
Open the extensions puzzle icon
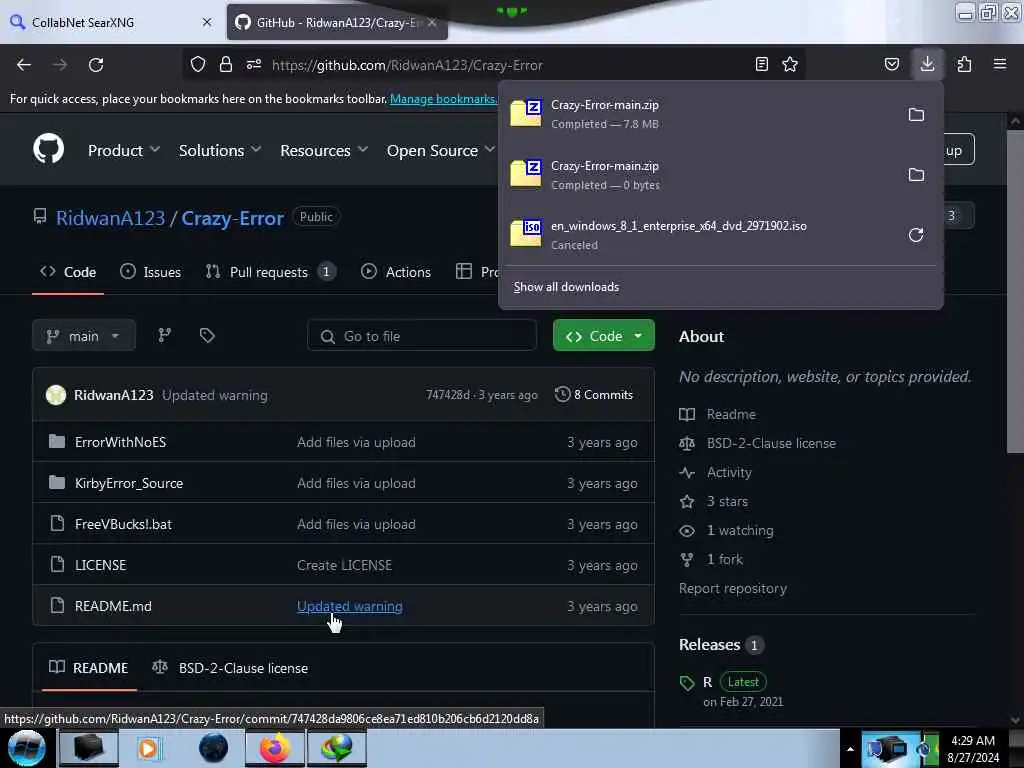point(964,64)
